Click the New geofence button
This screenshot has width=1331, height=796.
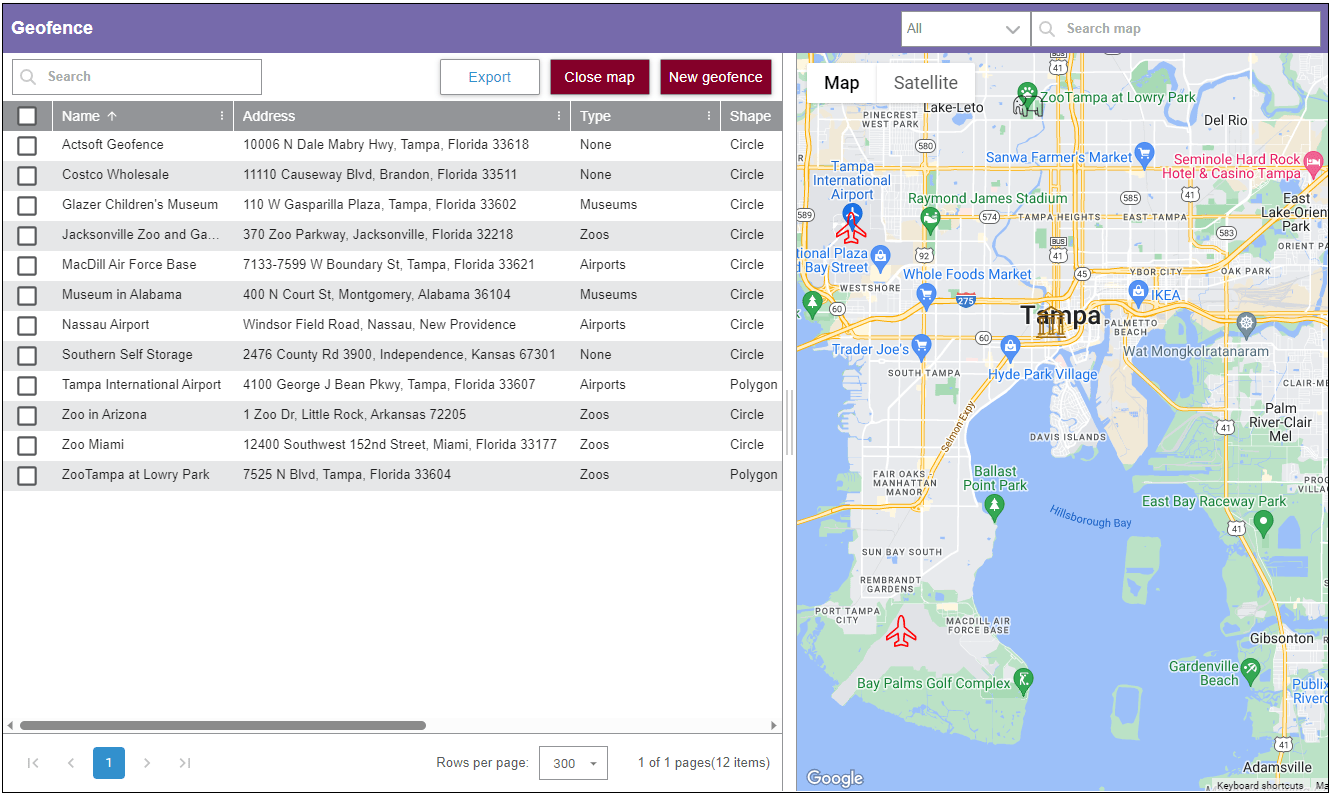715,77
